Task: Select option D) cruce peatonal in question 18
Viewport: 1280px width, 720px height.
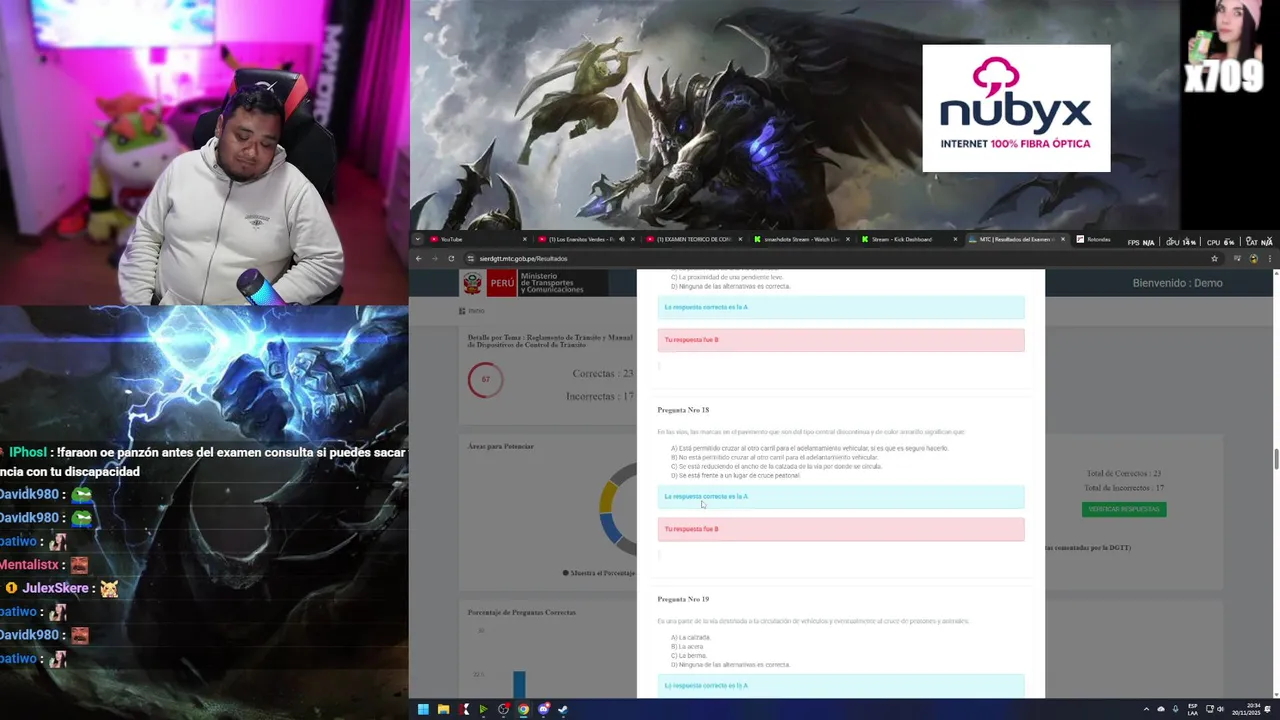Action: (735, 475)
